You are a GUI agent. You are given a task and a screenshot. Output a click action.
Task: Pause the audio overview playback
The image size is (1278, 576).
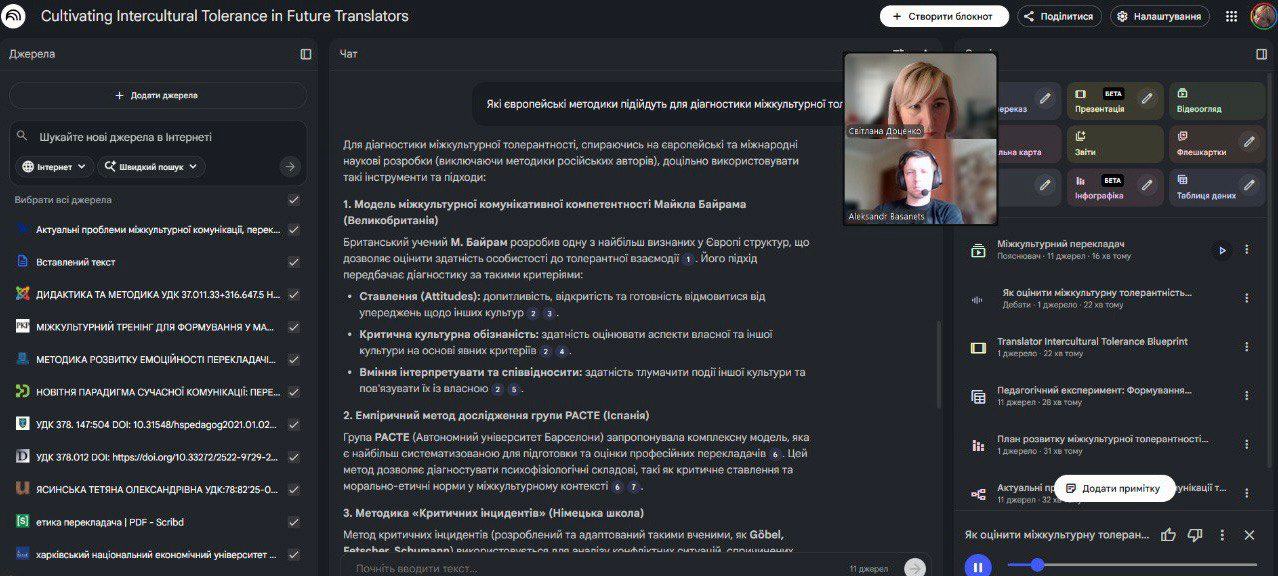coord(978,566)
